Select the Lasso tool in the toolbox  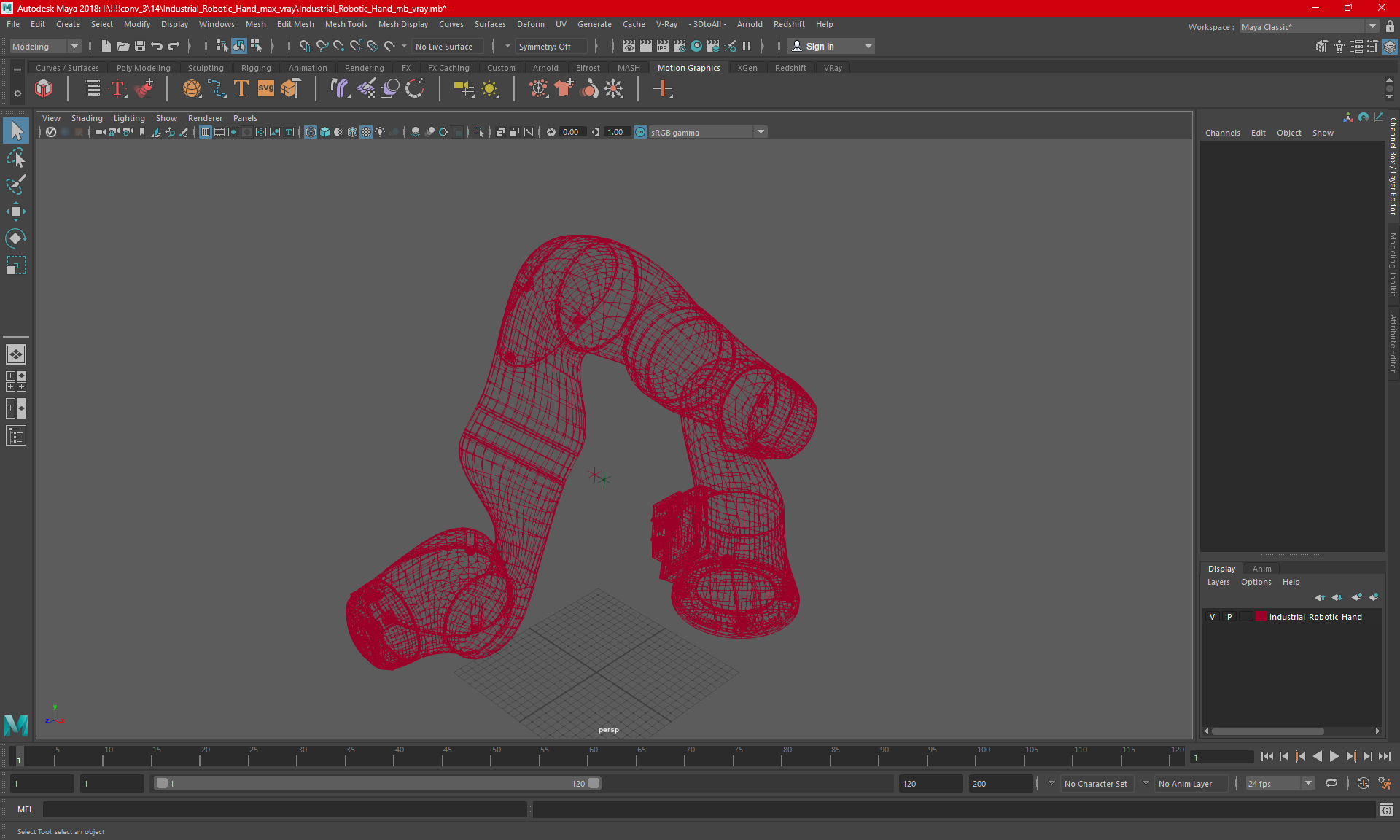[16, 158]
